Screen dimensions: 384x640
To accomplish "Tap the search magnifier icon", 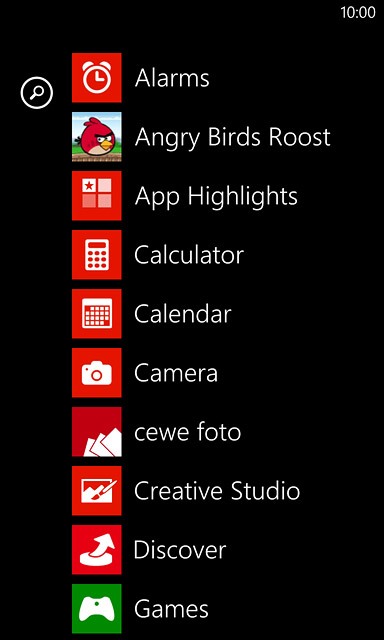I will [37, 93].
